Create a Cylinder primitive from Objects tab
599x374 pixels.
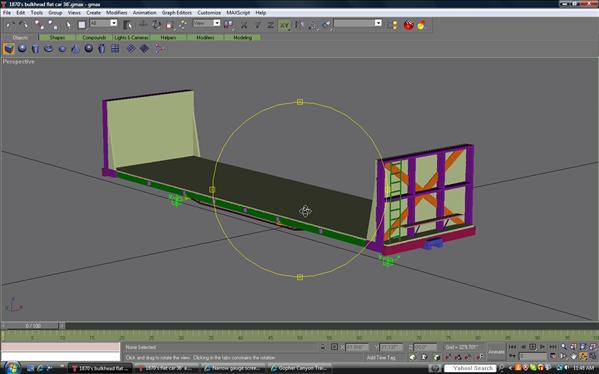click(36, 49)
